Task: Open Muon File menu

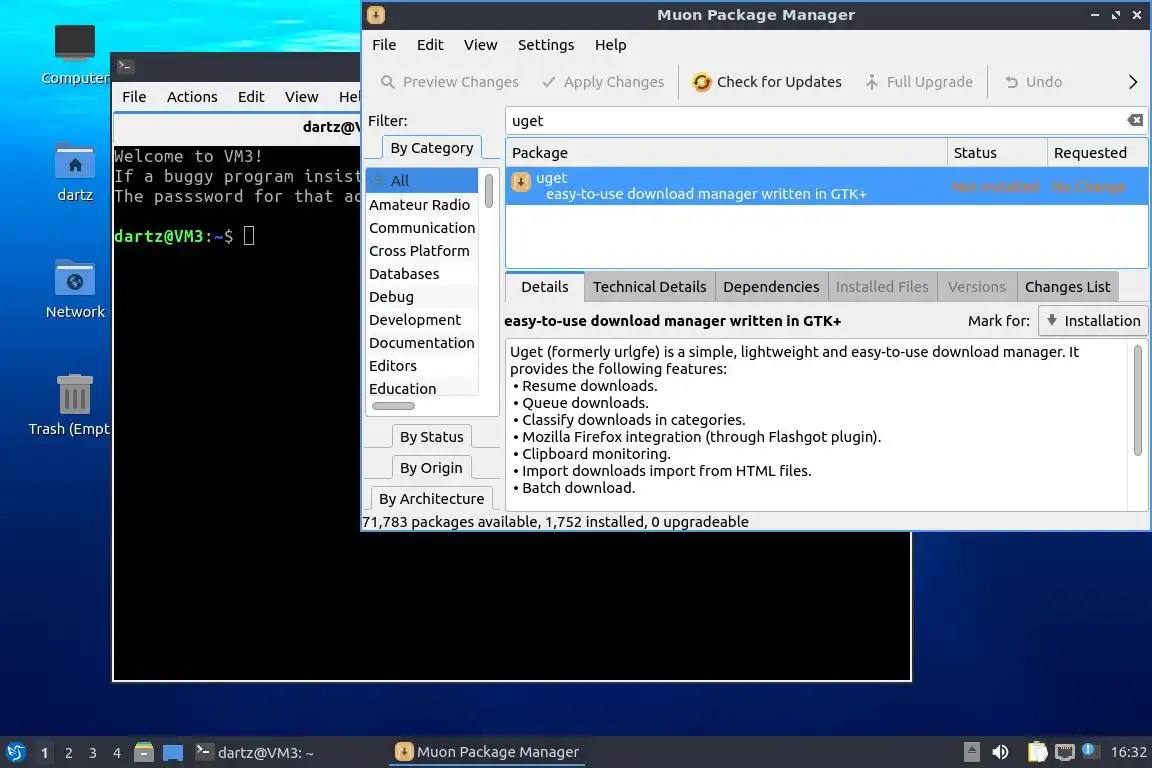Action: pyautogui.click(x=384, y=45)
